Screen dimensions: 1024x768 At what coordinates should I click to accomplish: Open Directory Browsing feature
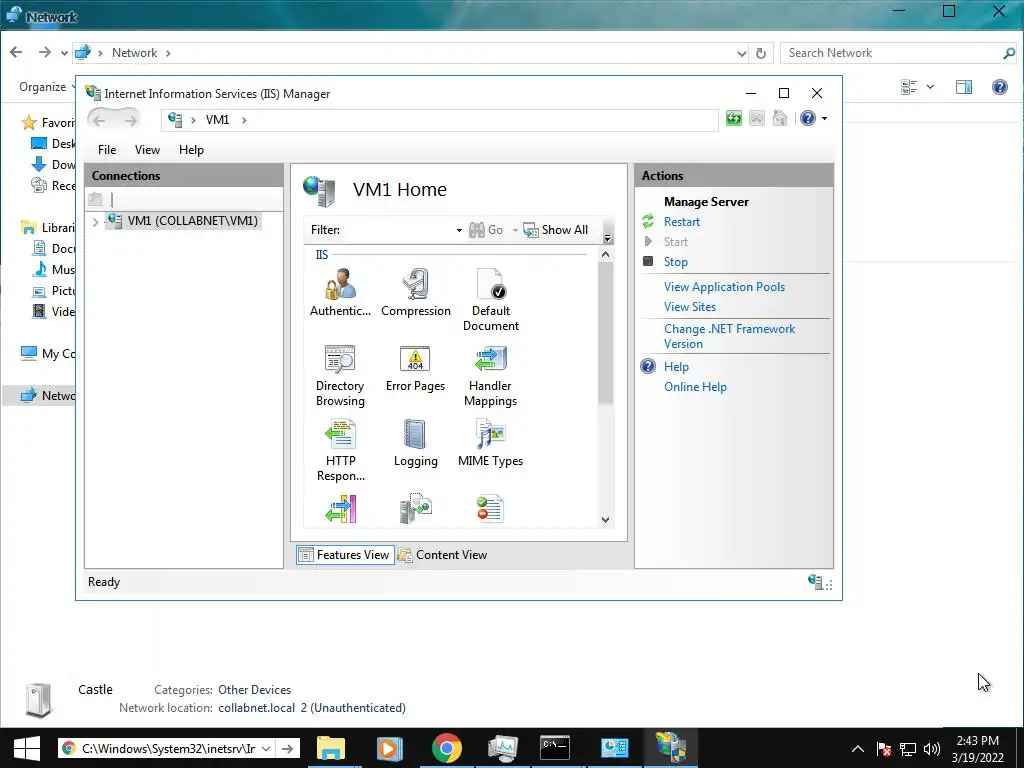340,376
